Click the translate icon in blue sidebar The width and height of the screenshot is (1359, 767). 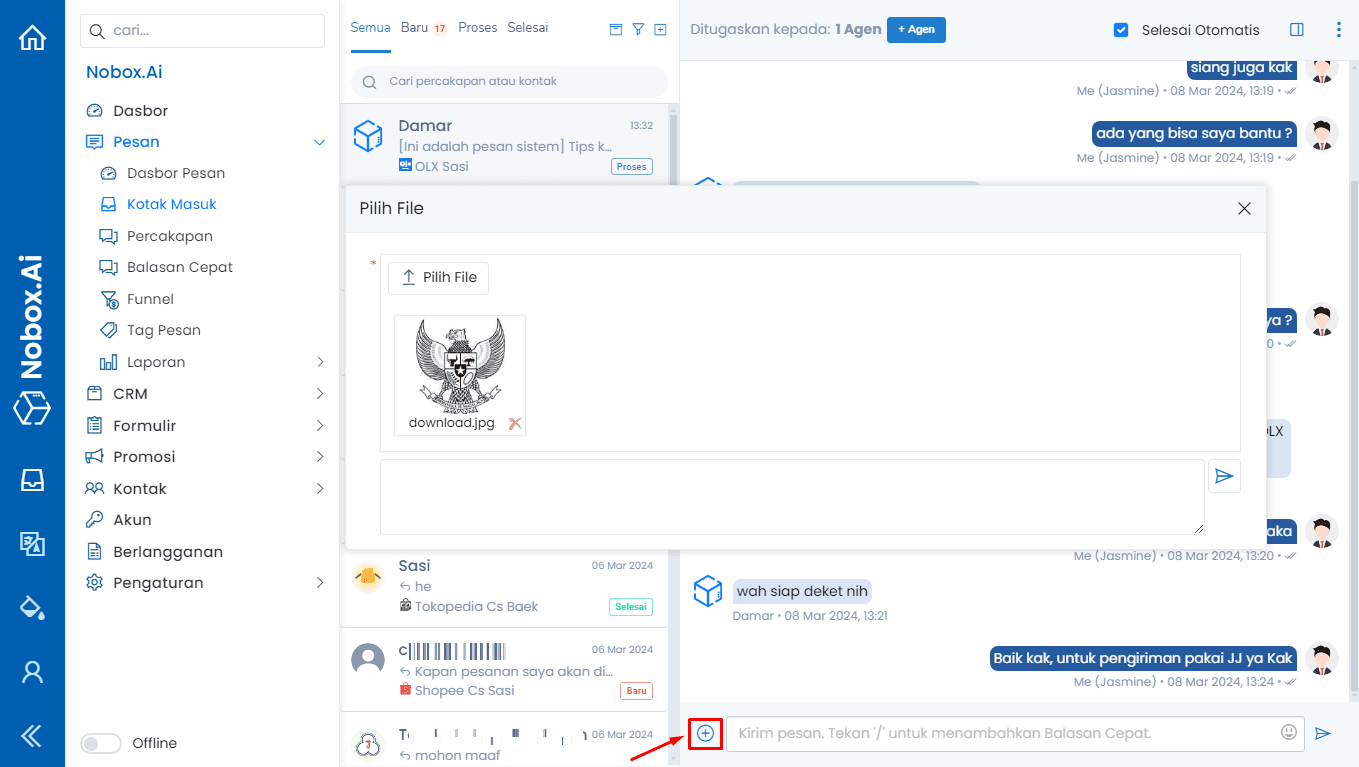(32, 544)
